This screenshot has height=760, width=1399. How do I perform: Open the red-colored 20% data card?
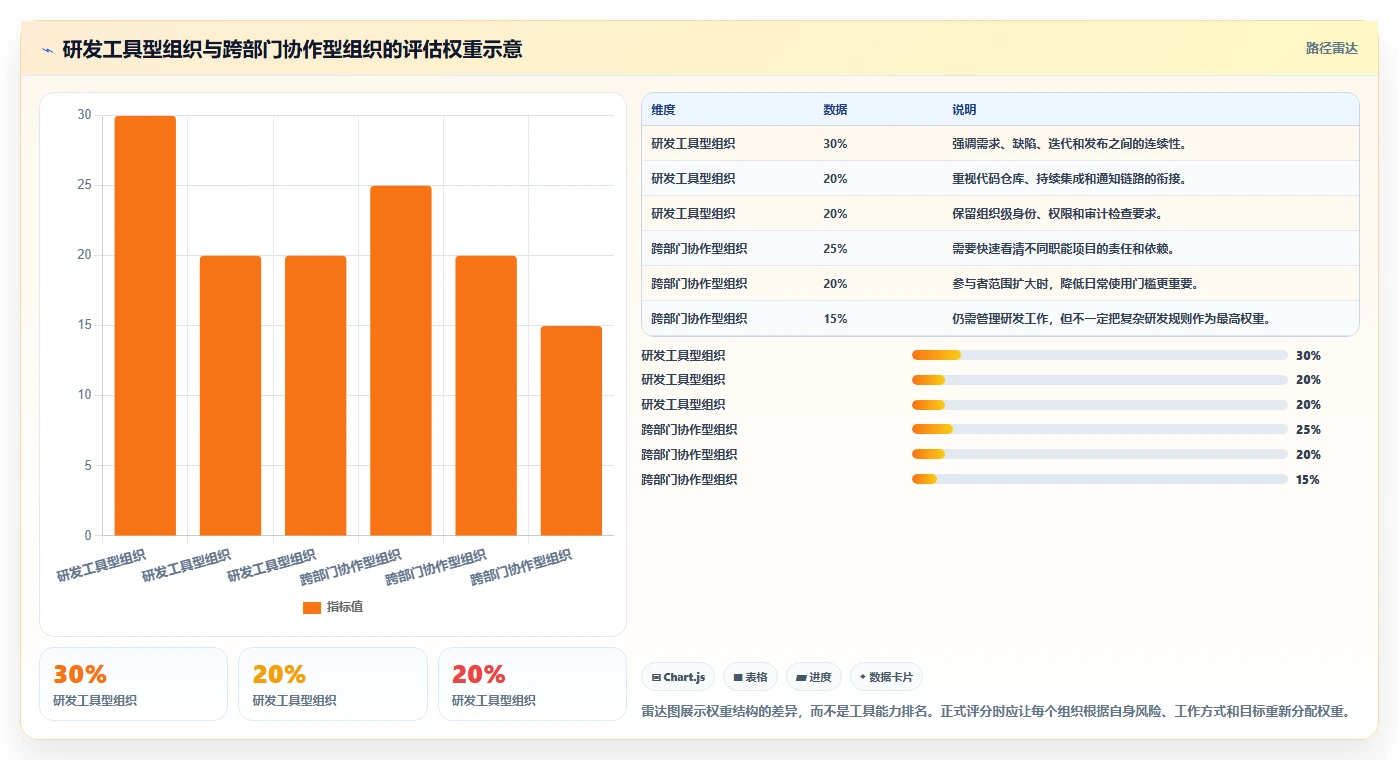point(532,684)
